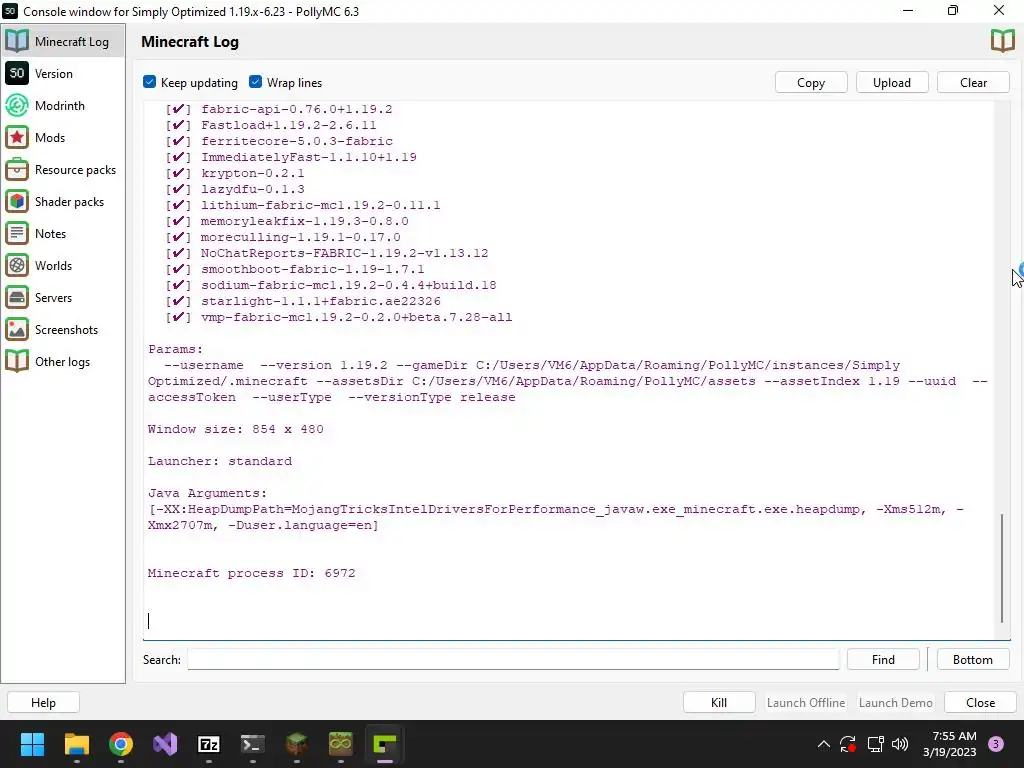
Task: Open File Explorer from taskbar
Action: coord(76,744)
